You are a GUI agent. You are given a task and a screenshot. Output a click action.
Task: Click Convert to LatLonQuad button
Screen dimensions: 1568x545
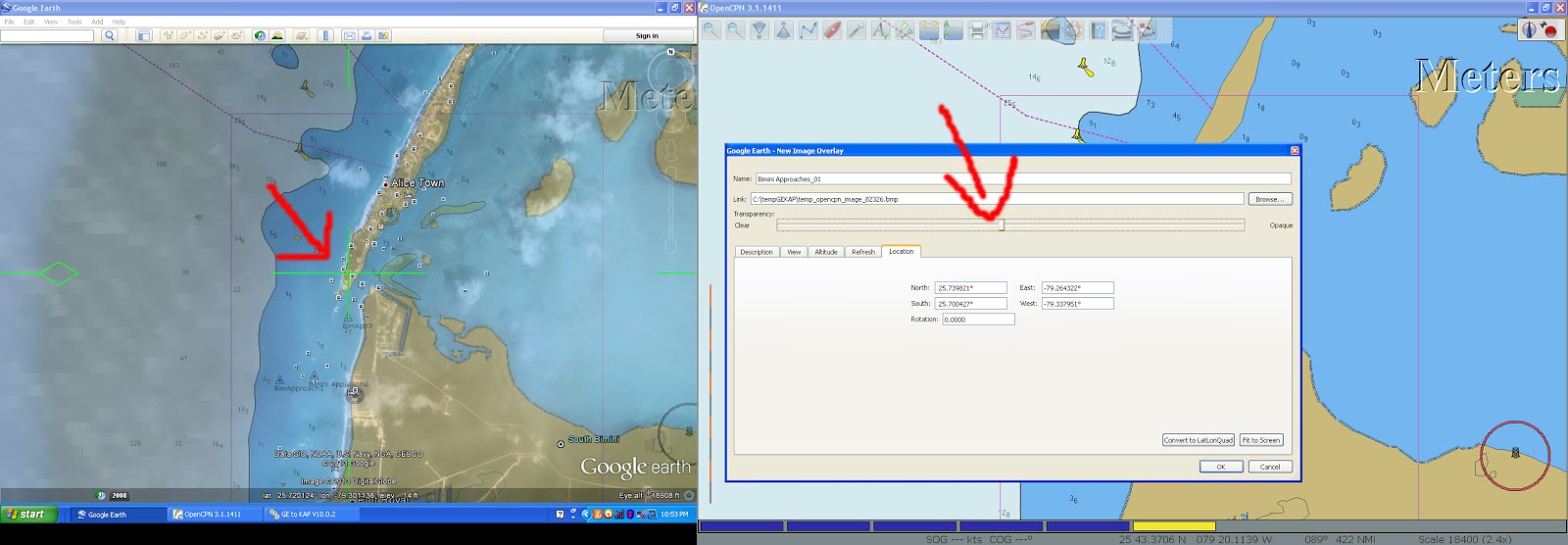(x=1199, y=440)
